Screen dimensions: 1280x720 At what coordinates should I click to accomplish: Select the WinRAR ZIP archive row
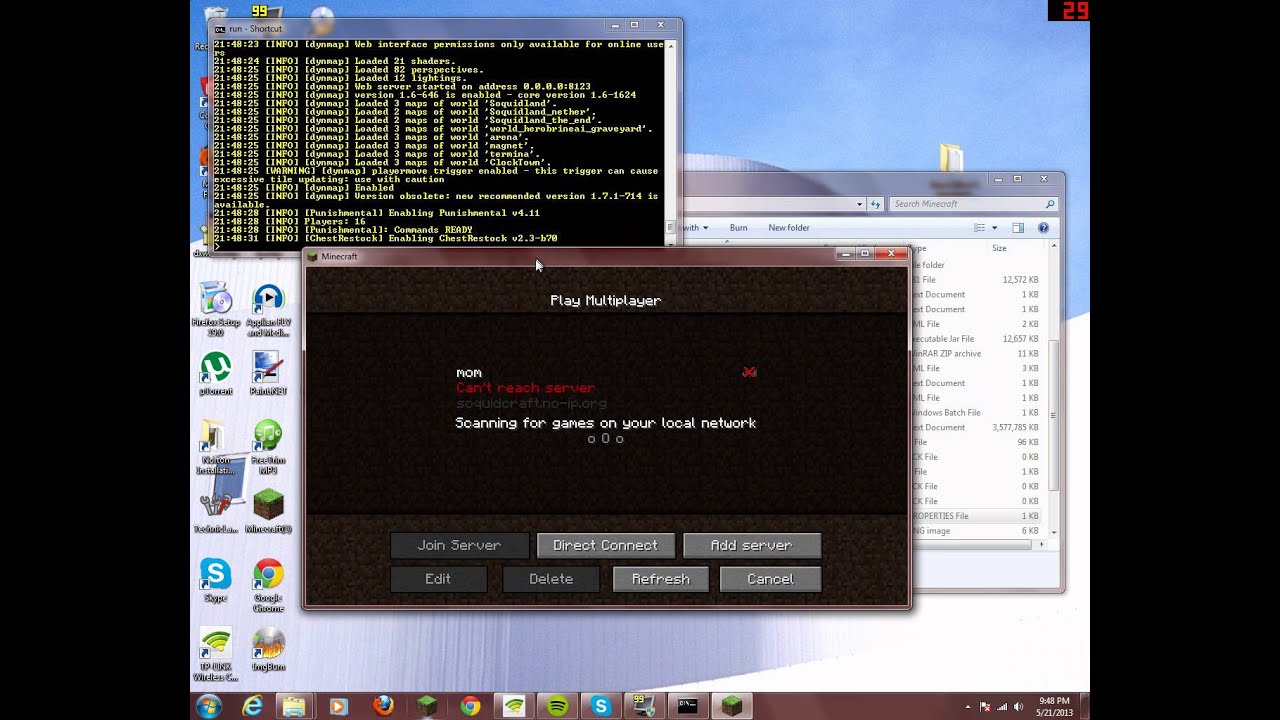coord(976,354)
